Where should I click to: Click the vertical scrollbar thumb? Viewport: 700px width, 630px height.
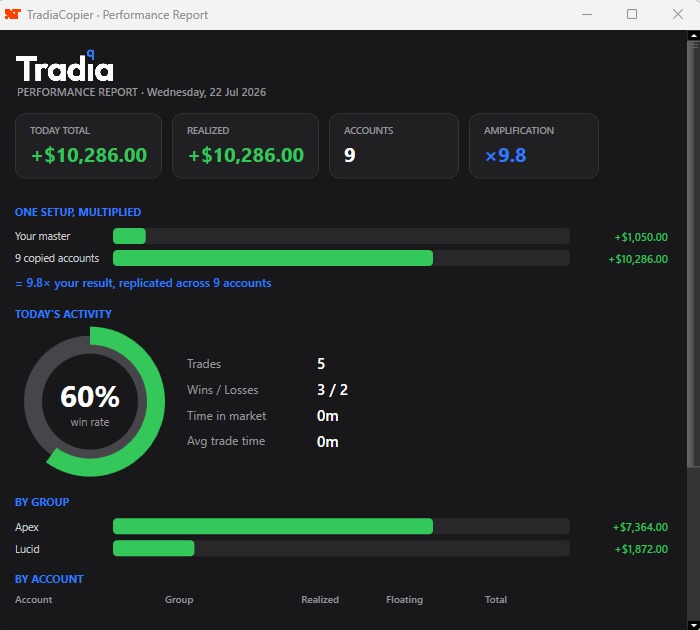pyautogui.click(x=694, y=254)
